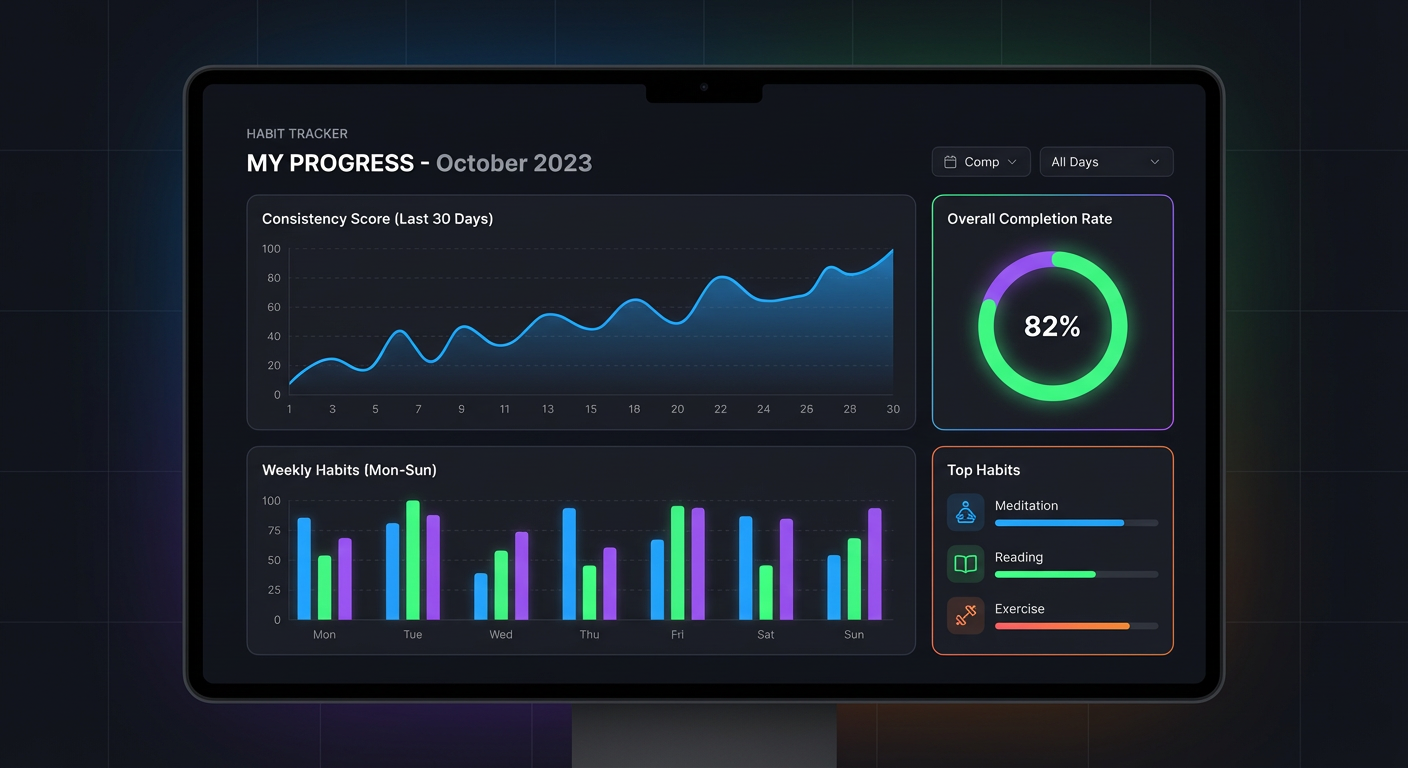Click the Overall Completion Rate heading
The width and height of the screenshot is (1408, 768).
click(x=1029, y=219)
